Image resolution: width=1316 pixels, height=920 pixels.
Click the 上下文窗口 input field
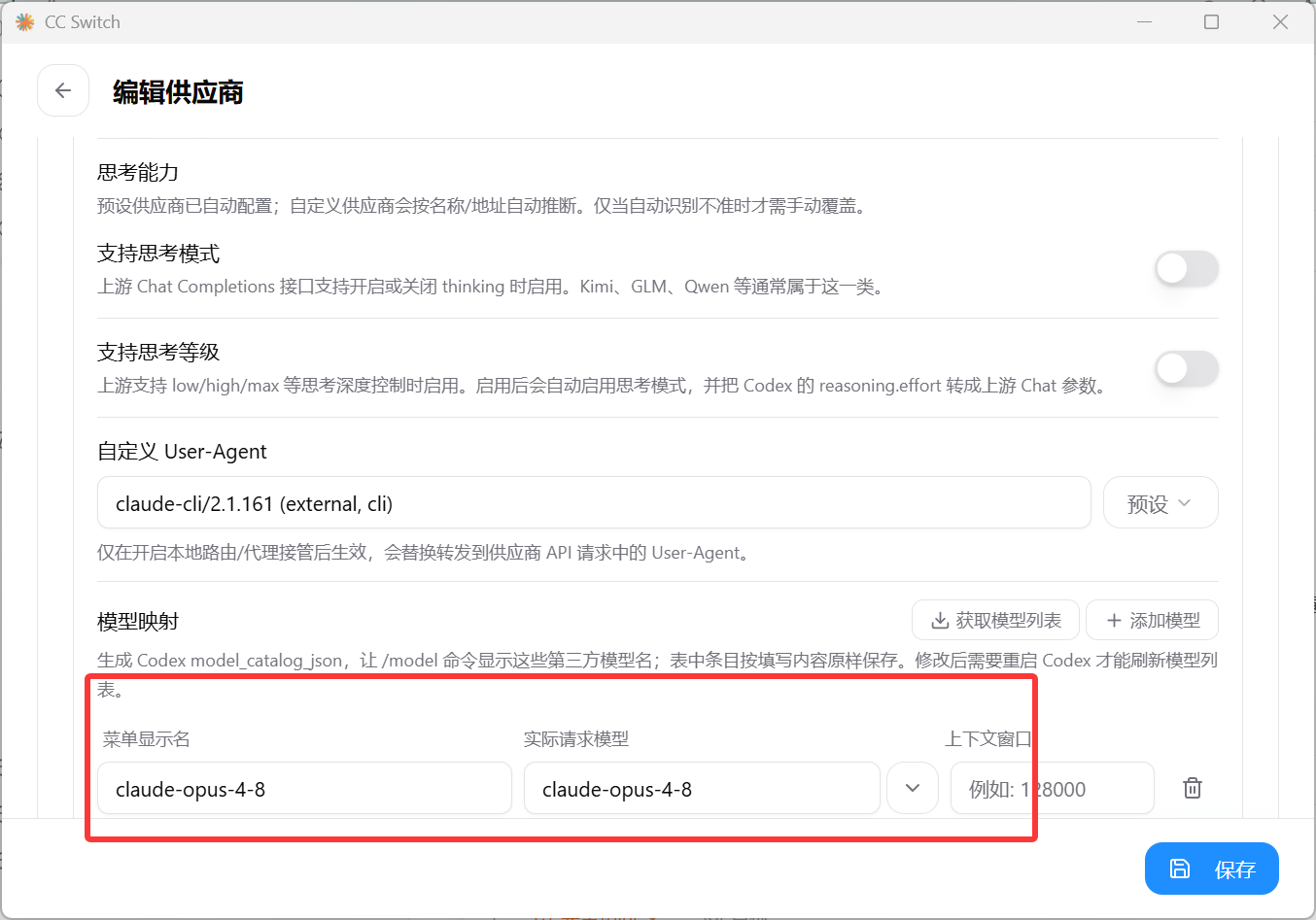tap(1052, 788)
